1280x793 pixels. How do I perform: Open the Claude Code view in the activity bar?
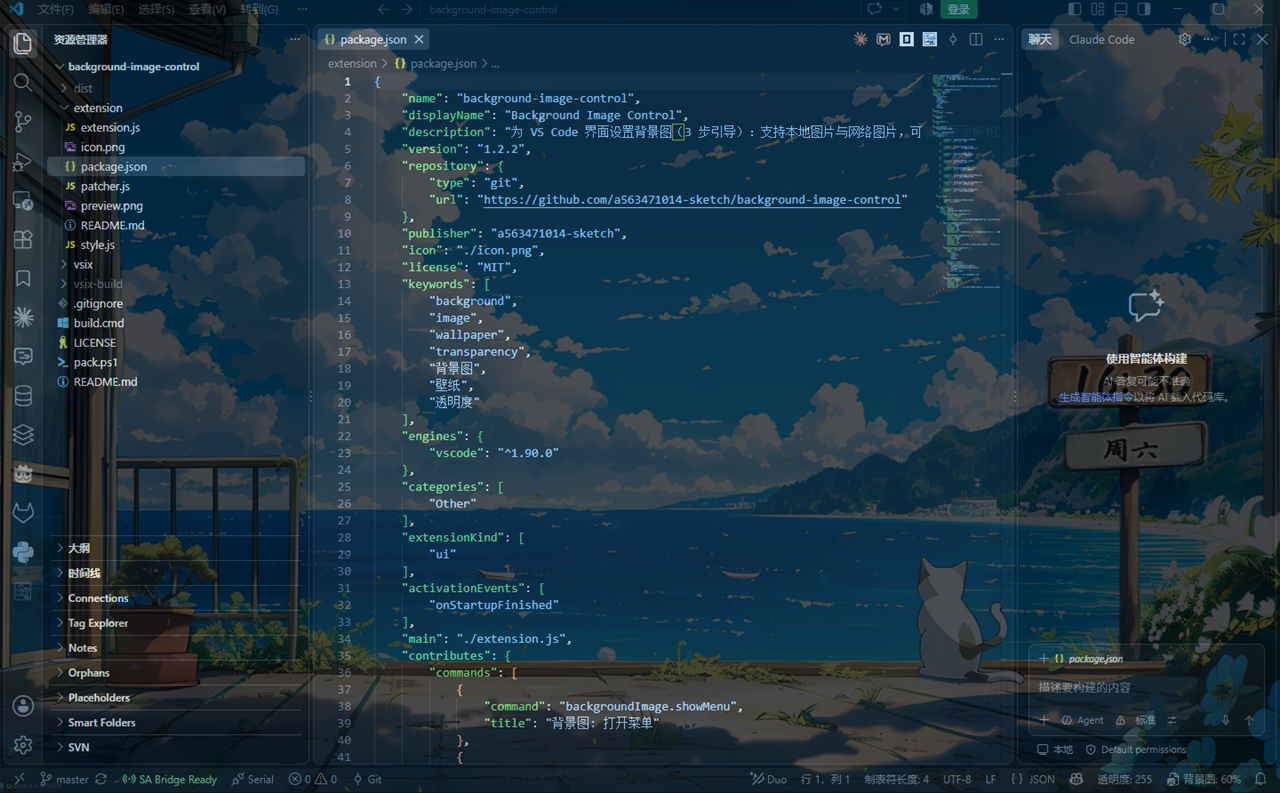[x=23, y=317]
